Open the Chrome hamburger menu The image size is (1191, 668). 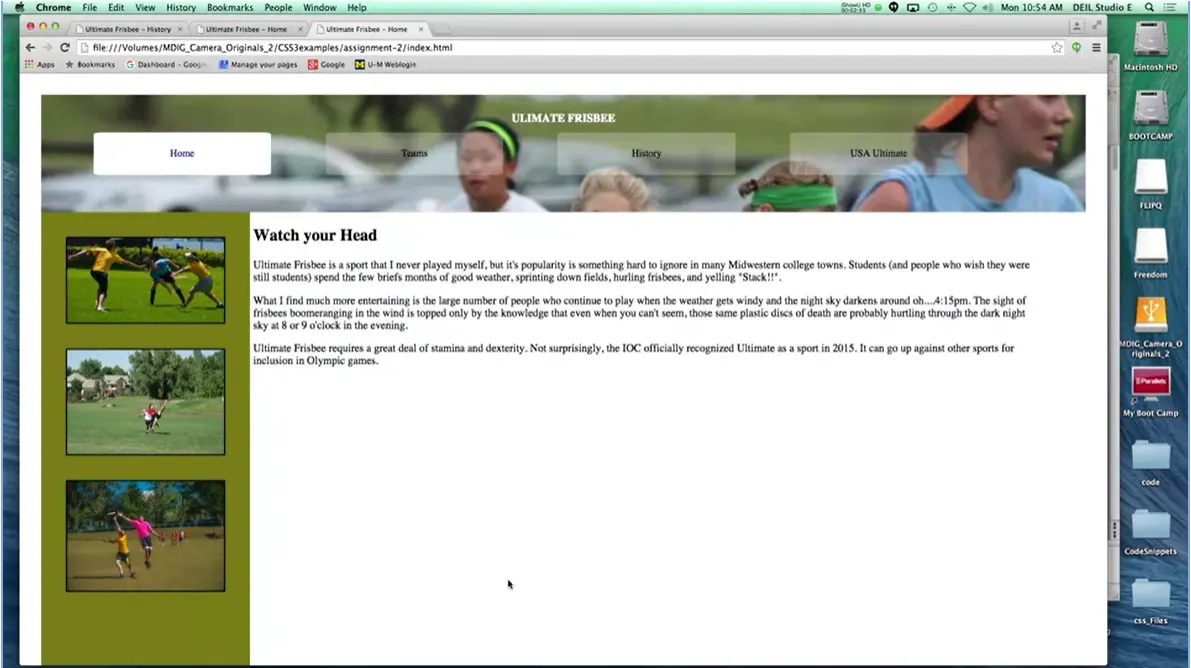(1096, 47)
